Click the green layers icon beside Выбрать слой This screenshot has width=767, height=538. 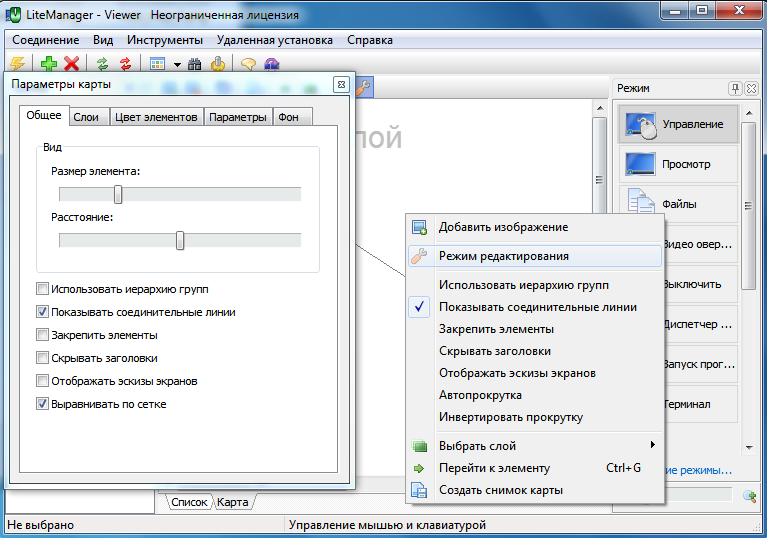(x=420, y=446)
